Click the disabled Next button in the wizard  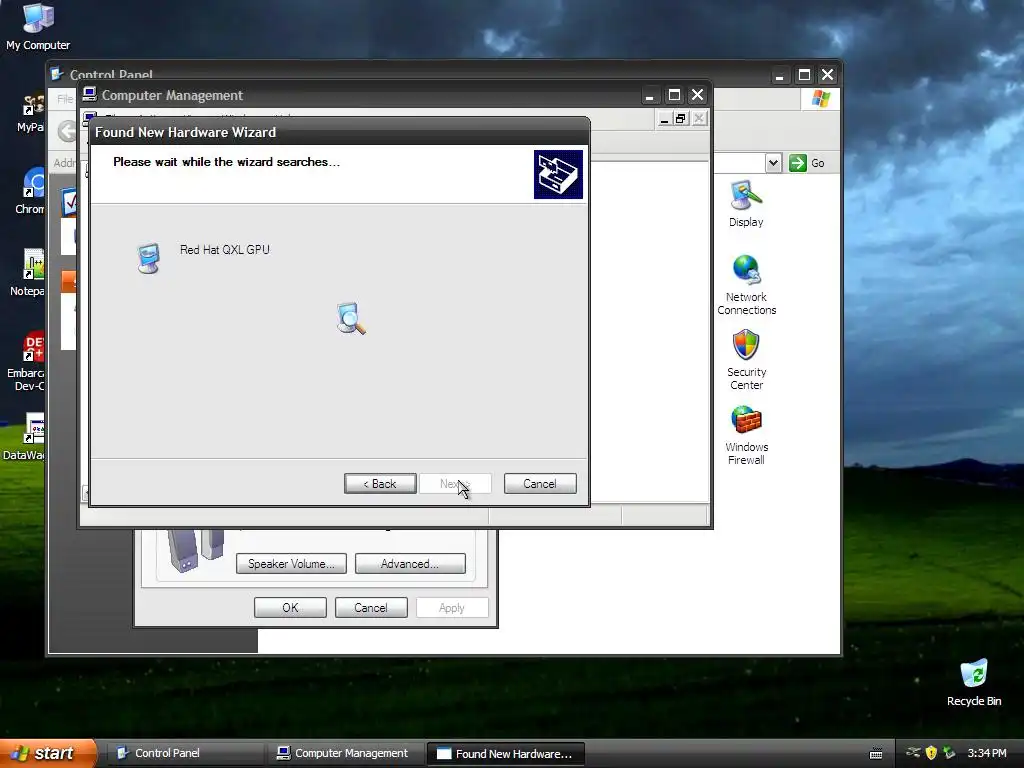point(455,484)
